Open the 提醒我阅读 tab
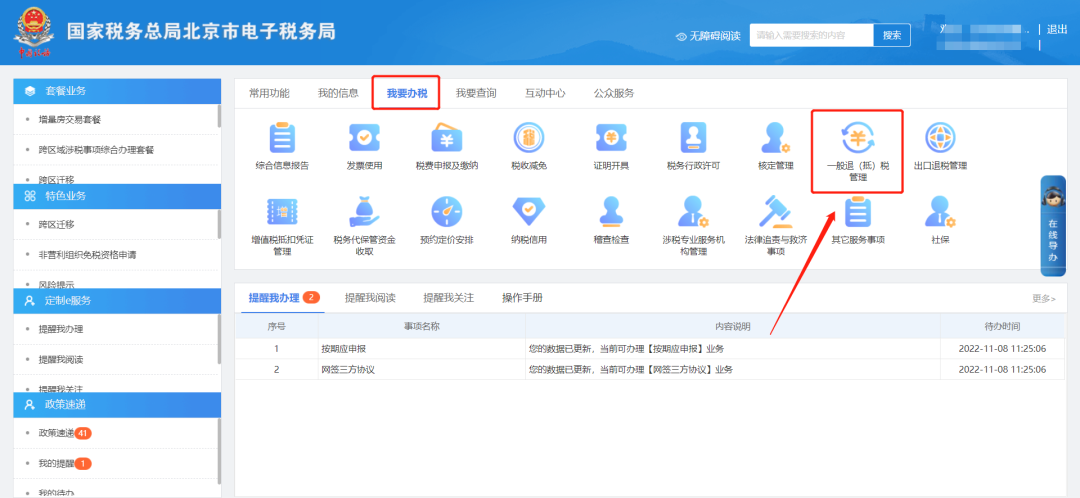The image size is (1080, 498). click(370, 298)
